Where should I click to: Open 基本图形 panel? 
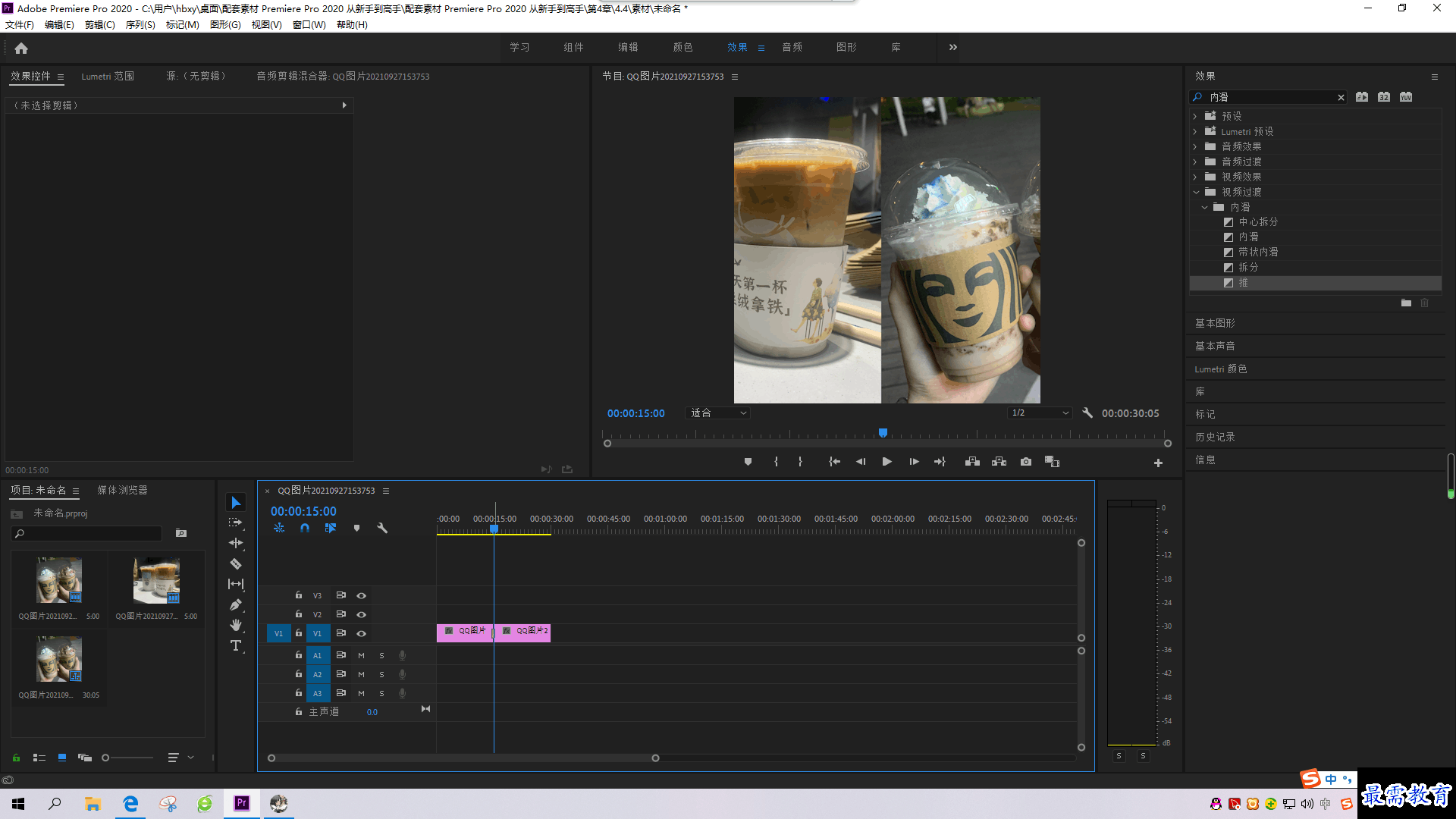pyautogui.click(x=1215, y=324)
